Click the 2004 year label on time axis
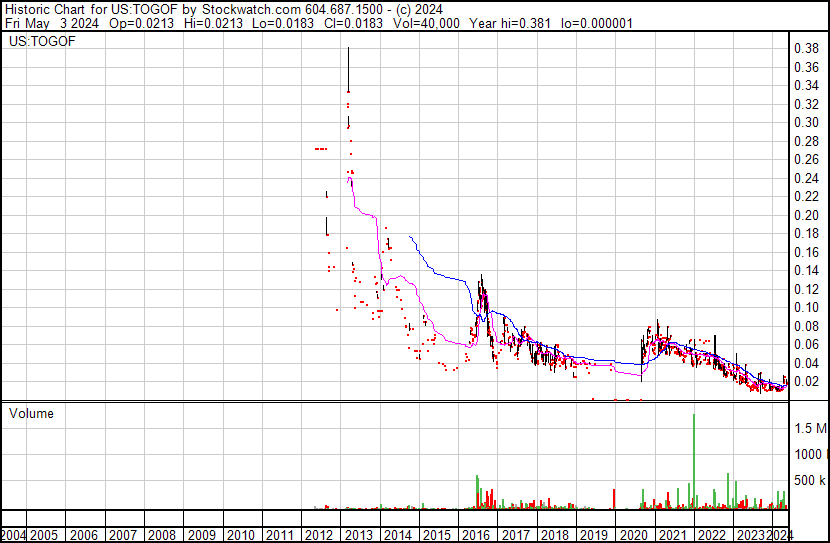This screenshot has height=543, width=830. coord(15,535)
